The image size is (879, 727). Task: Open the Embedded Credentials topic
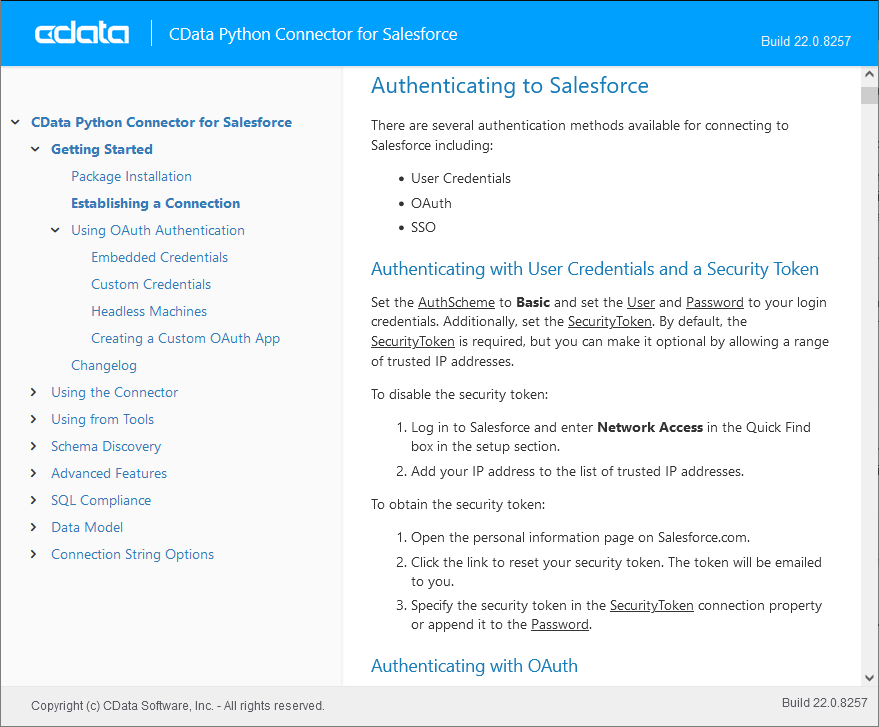[159, 257]
